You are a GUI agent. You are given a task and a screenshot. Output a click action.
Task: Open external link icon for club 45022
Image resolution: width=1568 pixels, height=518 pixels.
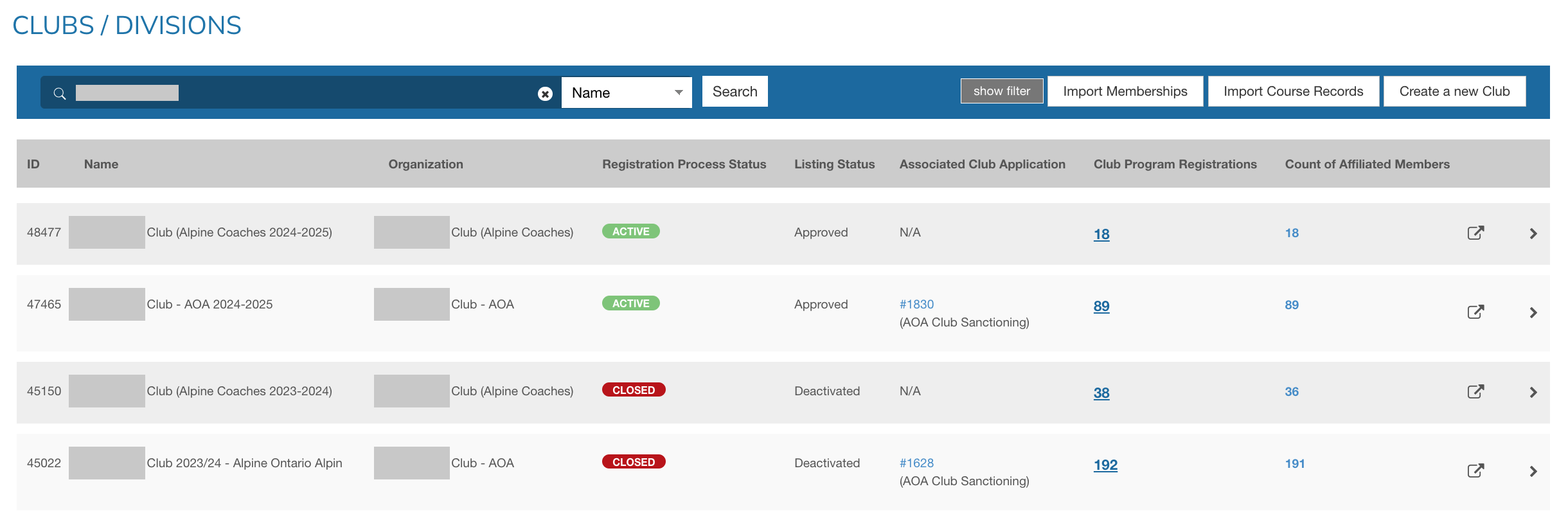click(x=1475, y=470)
